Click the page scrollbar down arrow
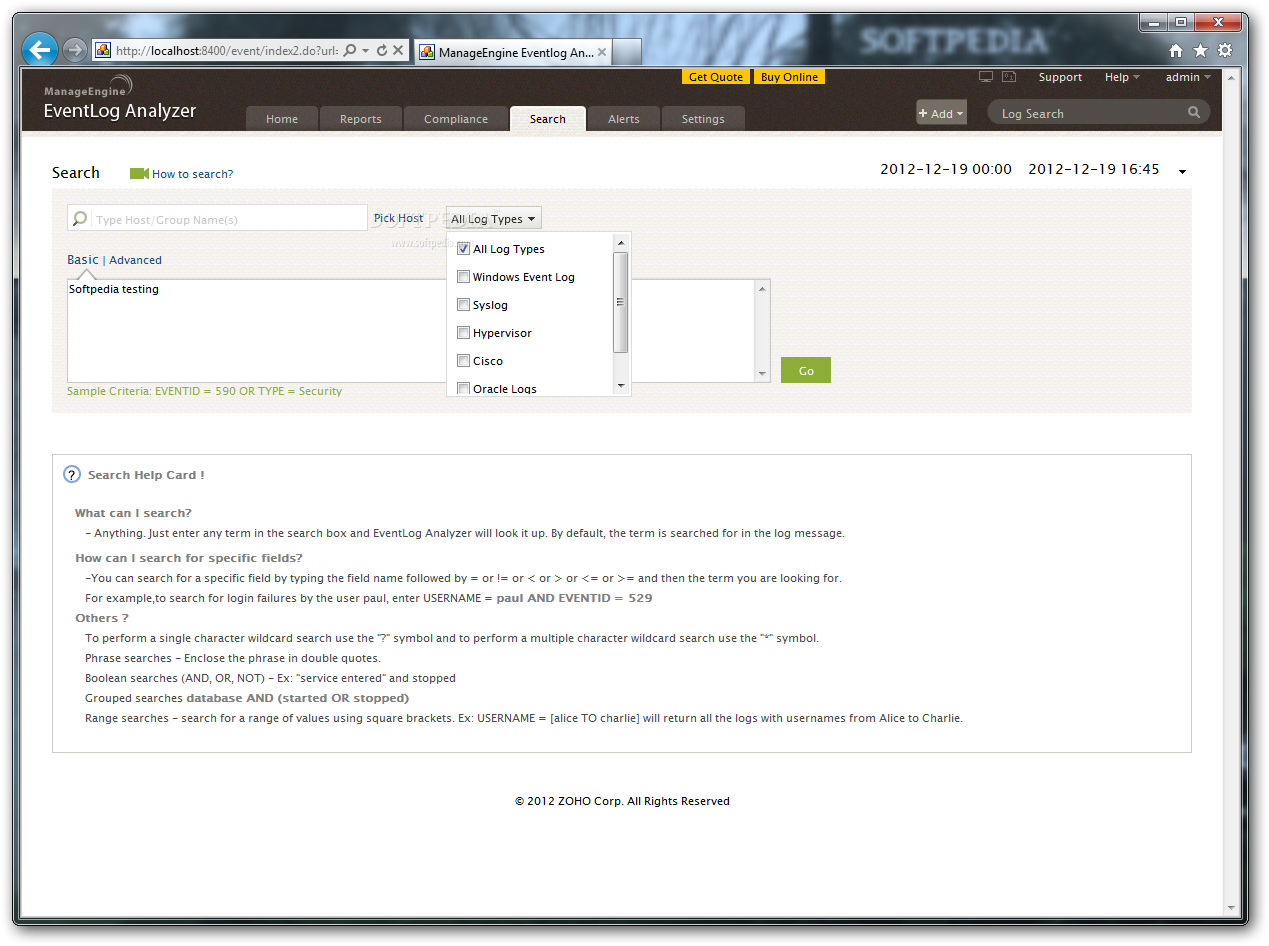Screen dimensions: 1269x946 coord(1231,909)
